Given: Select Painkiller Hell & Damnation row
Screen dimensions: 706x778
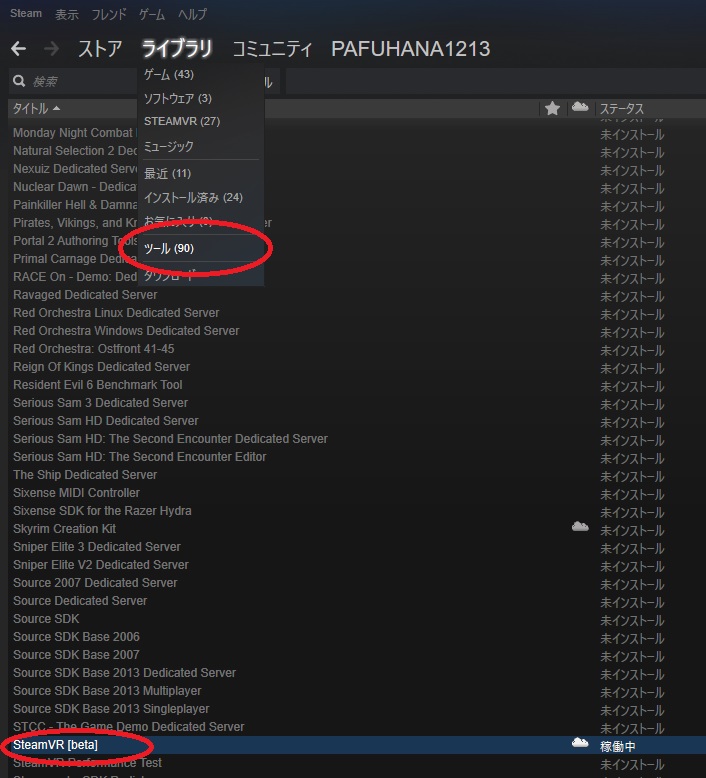Looking at the screenshot, I should (x=74, y=205).
